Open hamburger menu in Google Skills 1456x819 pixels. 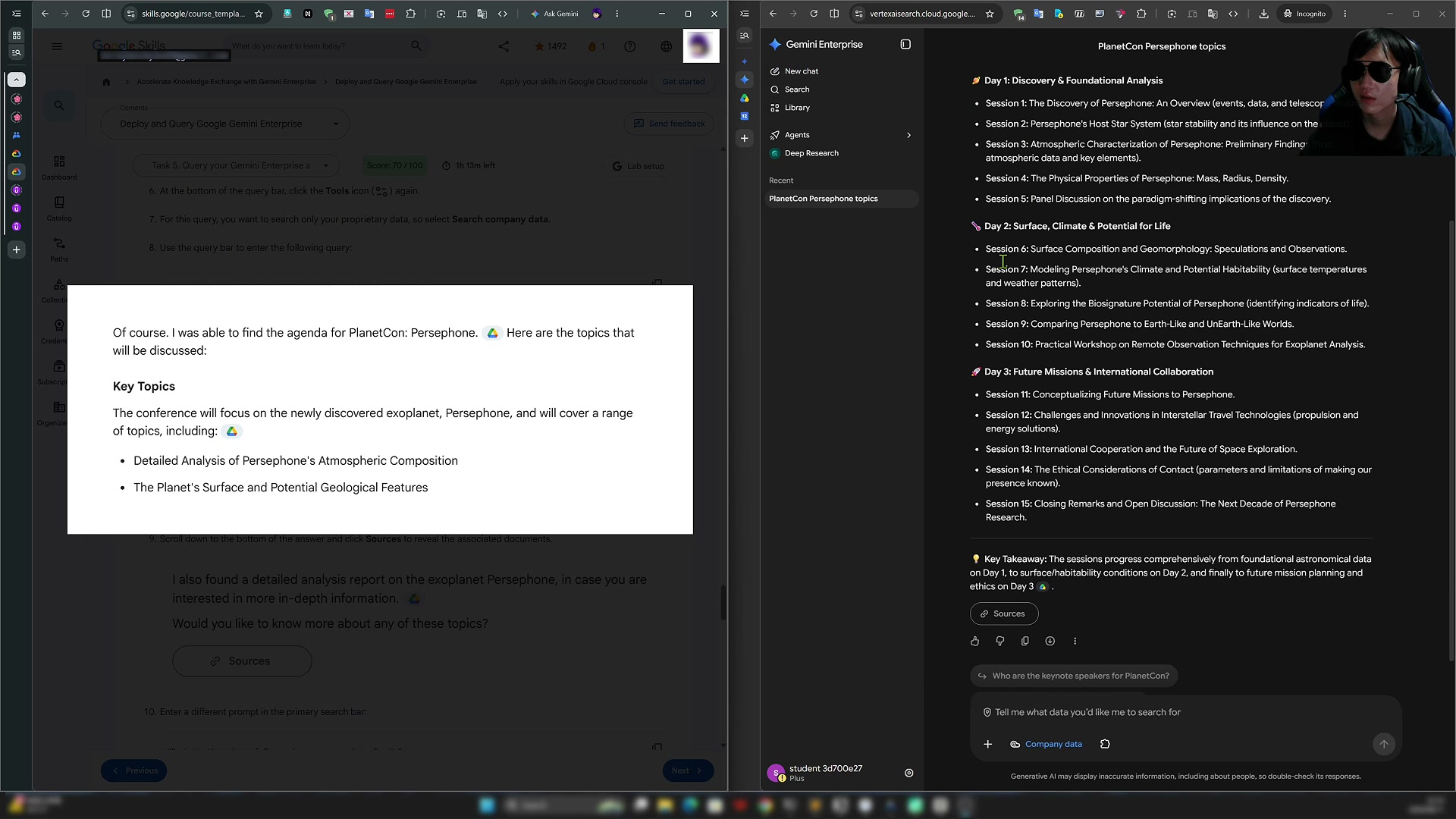[57, 46]
